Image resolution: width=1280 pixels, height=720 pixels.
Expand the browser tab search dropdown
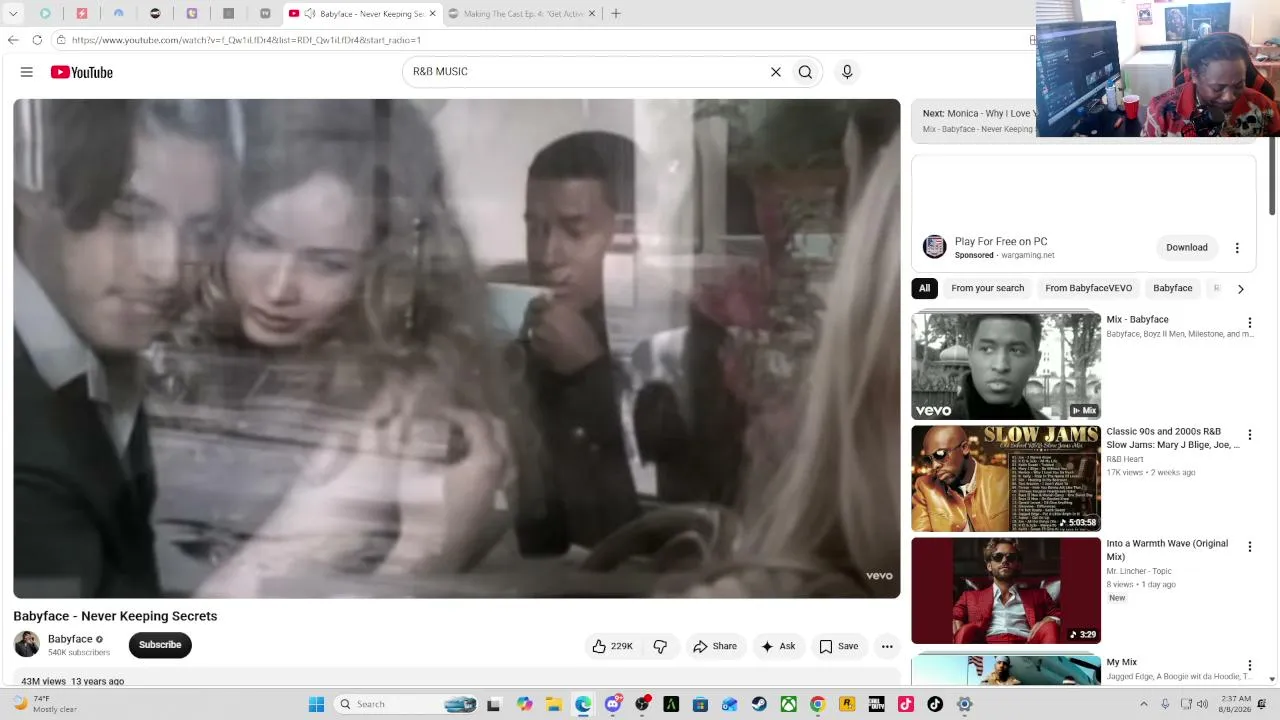pyautogui.click(x=13, y=14)
